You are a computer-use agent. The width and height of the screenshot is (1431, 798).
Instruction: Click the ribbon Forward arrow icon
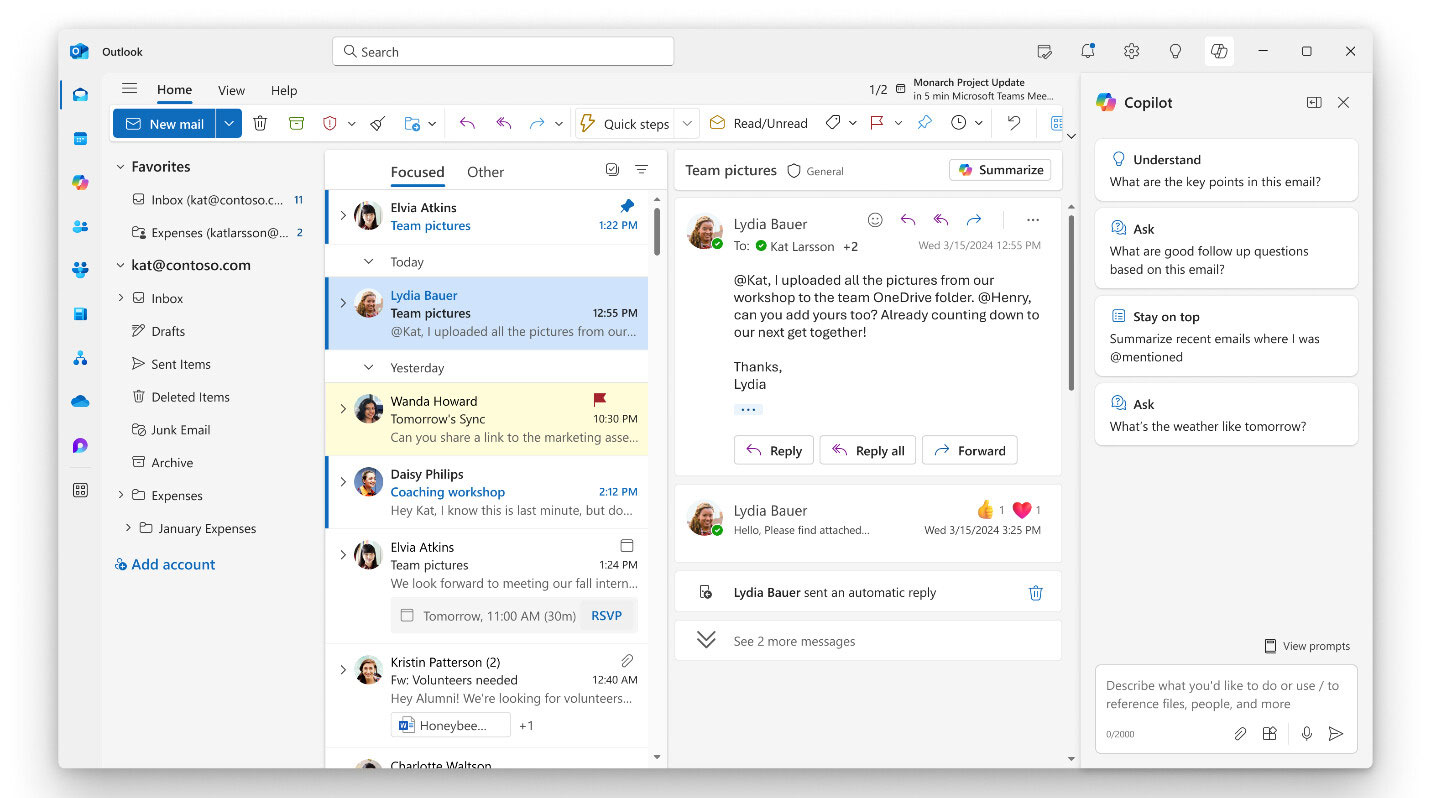click(537, 123)
